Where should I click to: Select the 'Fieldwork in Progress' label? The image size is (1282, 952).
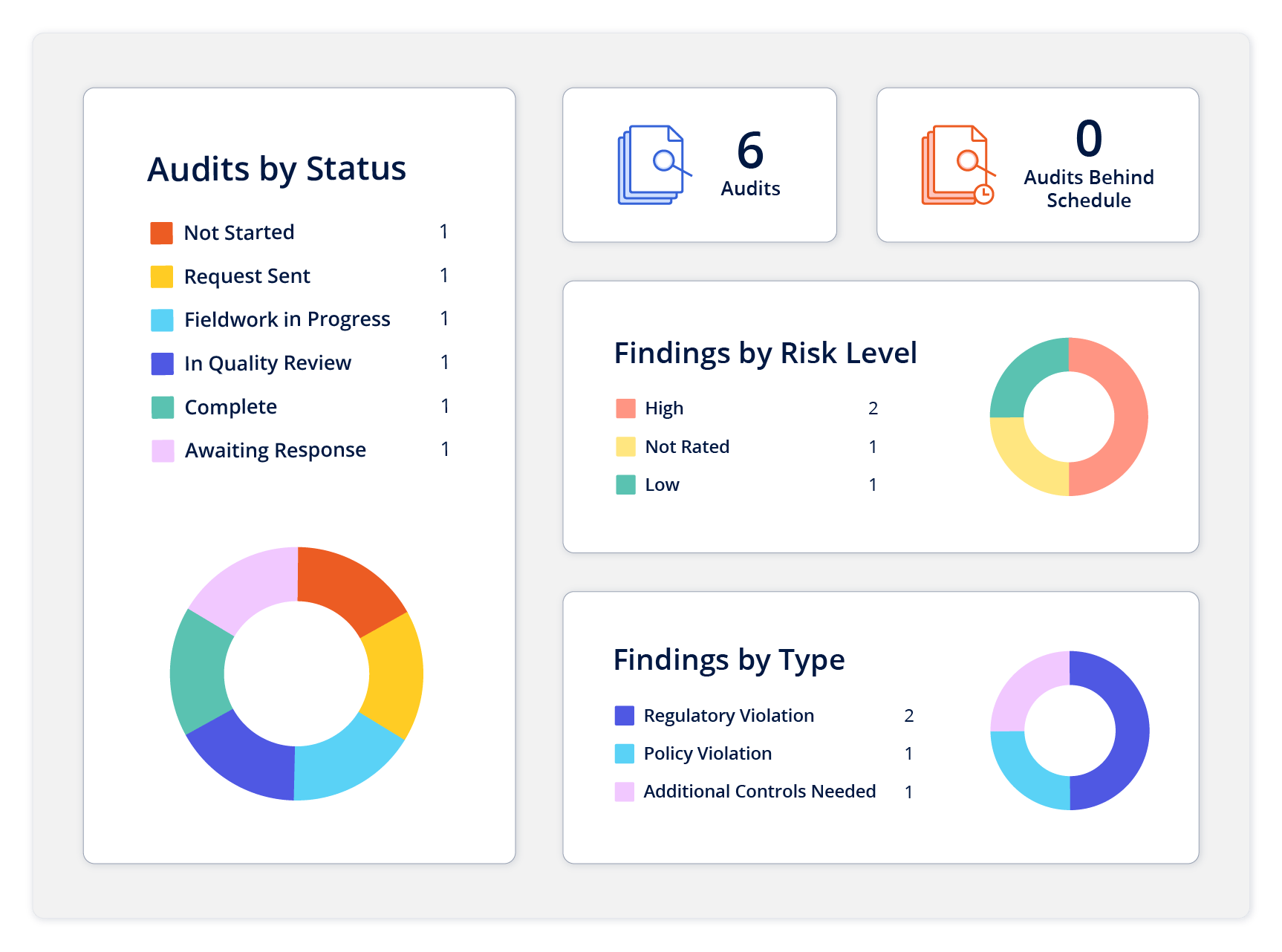pos(287,320)
